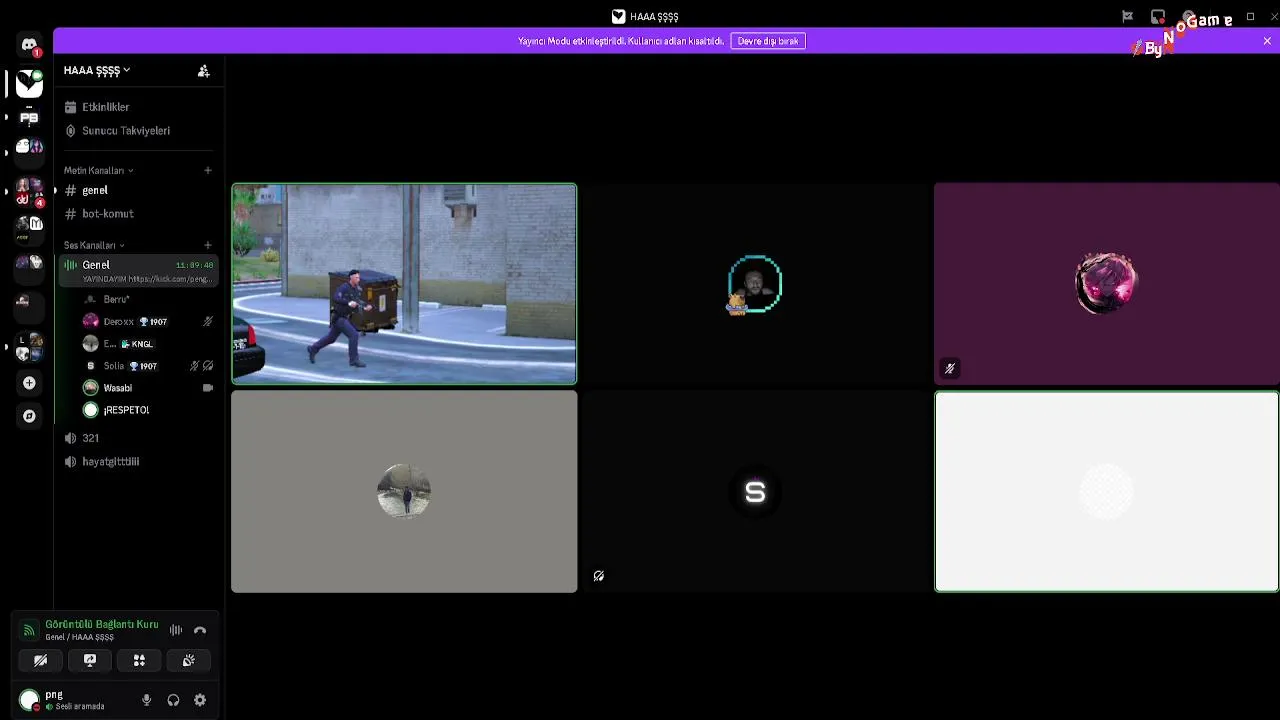
Task: Select the bearded avatar participant tile
Action: click(x=755, y=284)
